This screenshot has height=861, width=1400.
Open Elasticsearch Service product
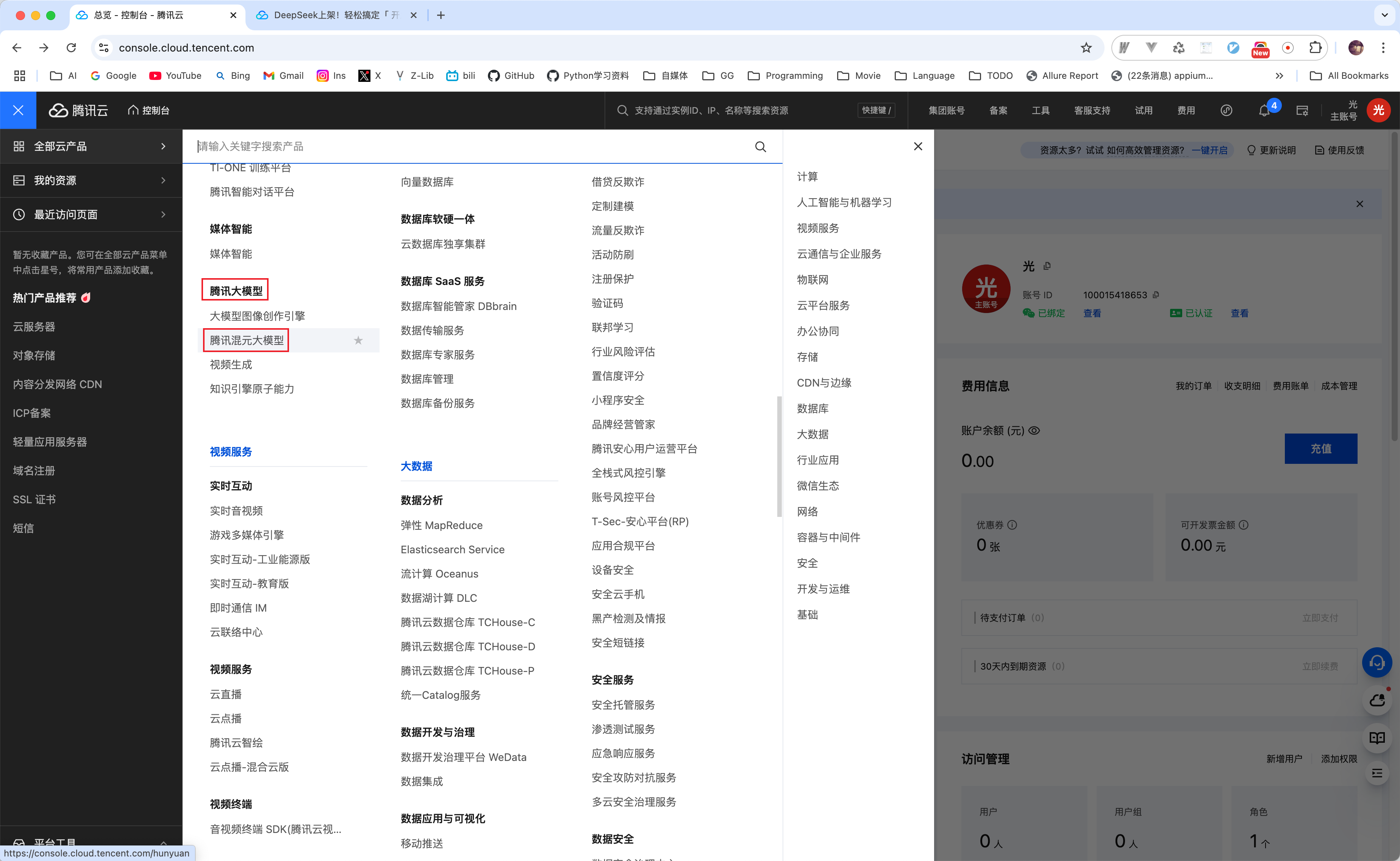[x=452, y=549]
